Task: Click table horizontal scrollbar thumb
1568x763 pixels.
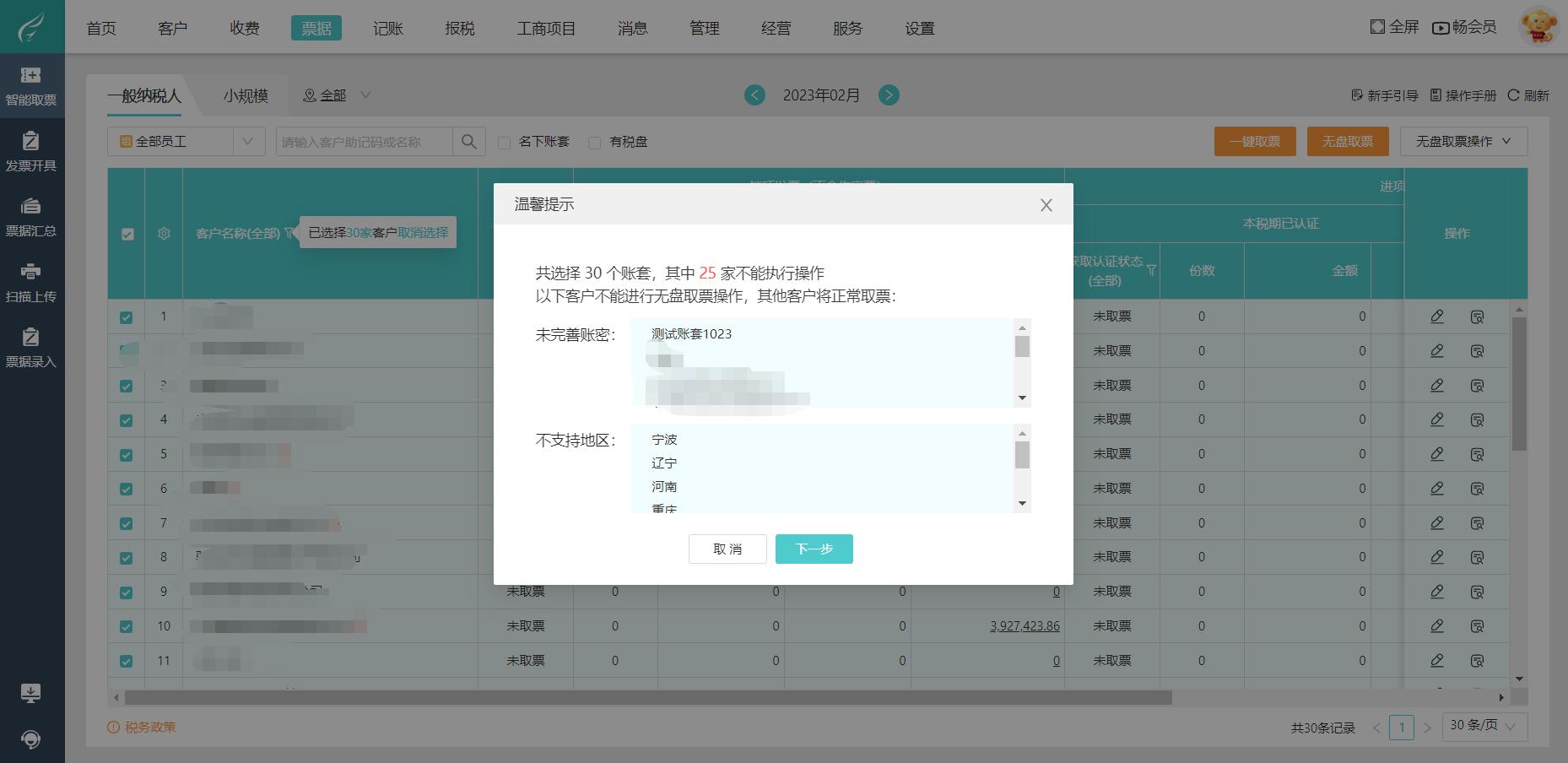Action: click(648, 697)
